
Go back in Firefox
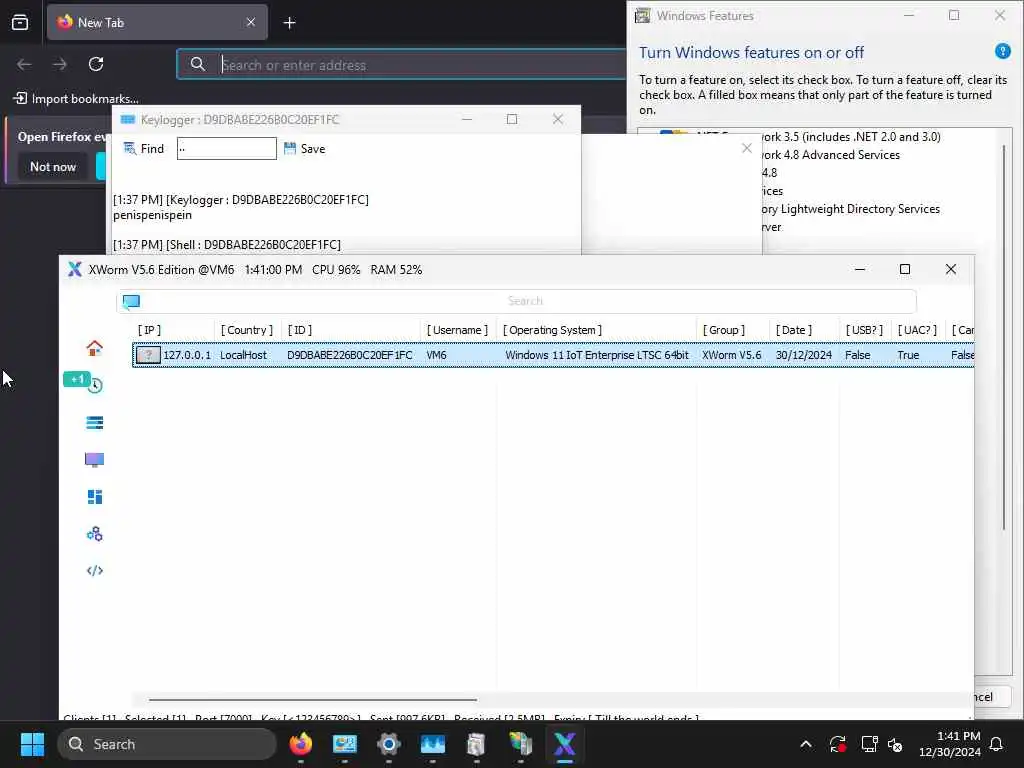(x=24, y=64)
